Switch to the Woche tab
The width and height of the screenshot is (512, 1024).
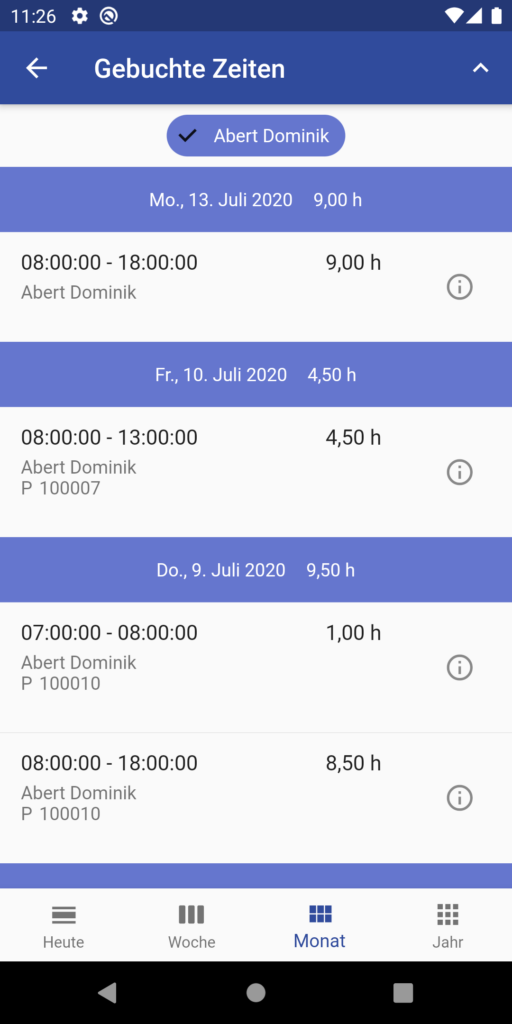pos(191,925)
